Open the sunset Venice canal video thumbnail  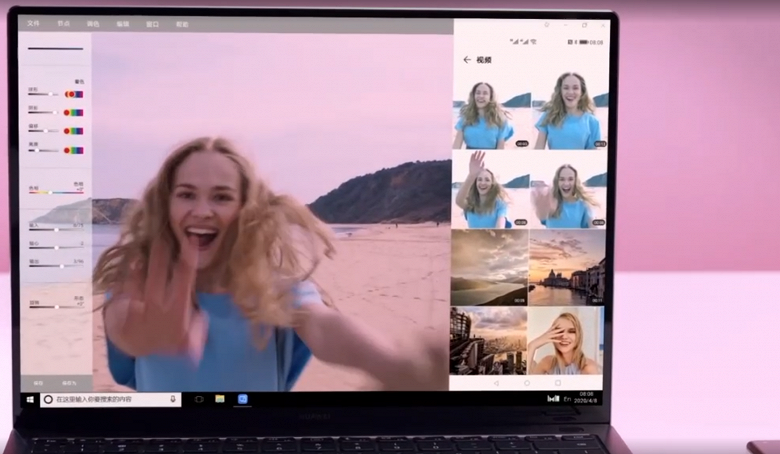click(567, 267)
